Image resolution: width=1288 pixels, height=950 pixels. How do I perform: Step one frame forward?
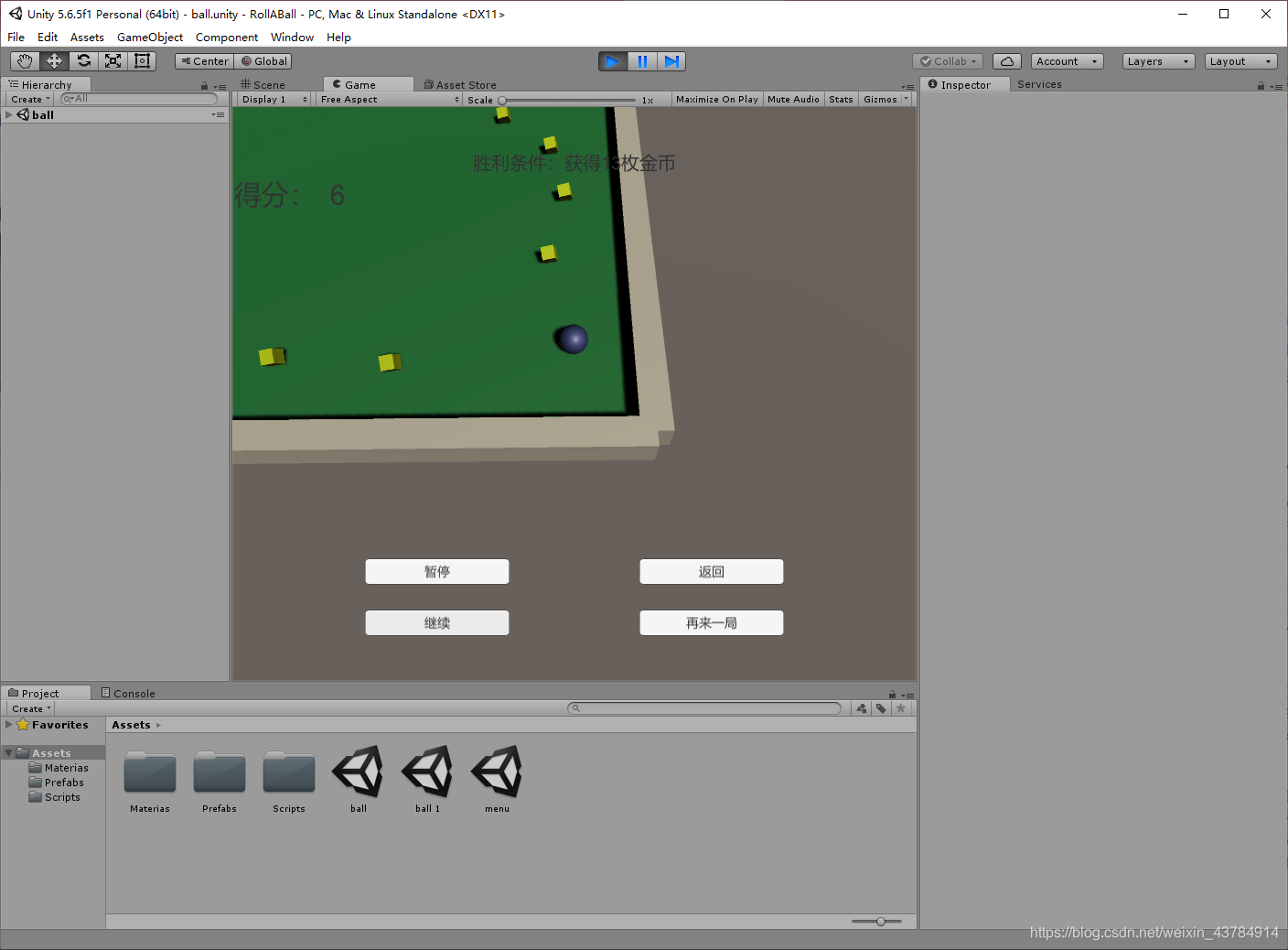point(671,61)
